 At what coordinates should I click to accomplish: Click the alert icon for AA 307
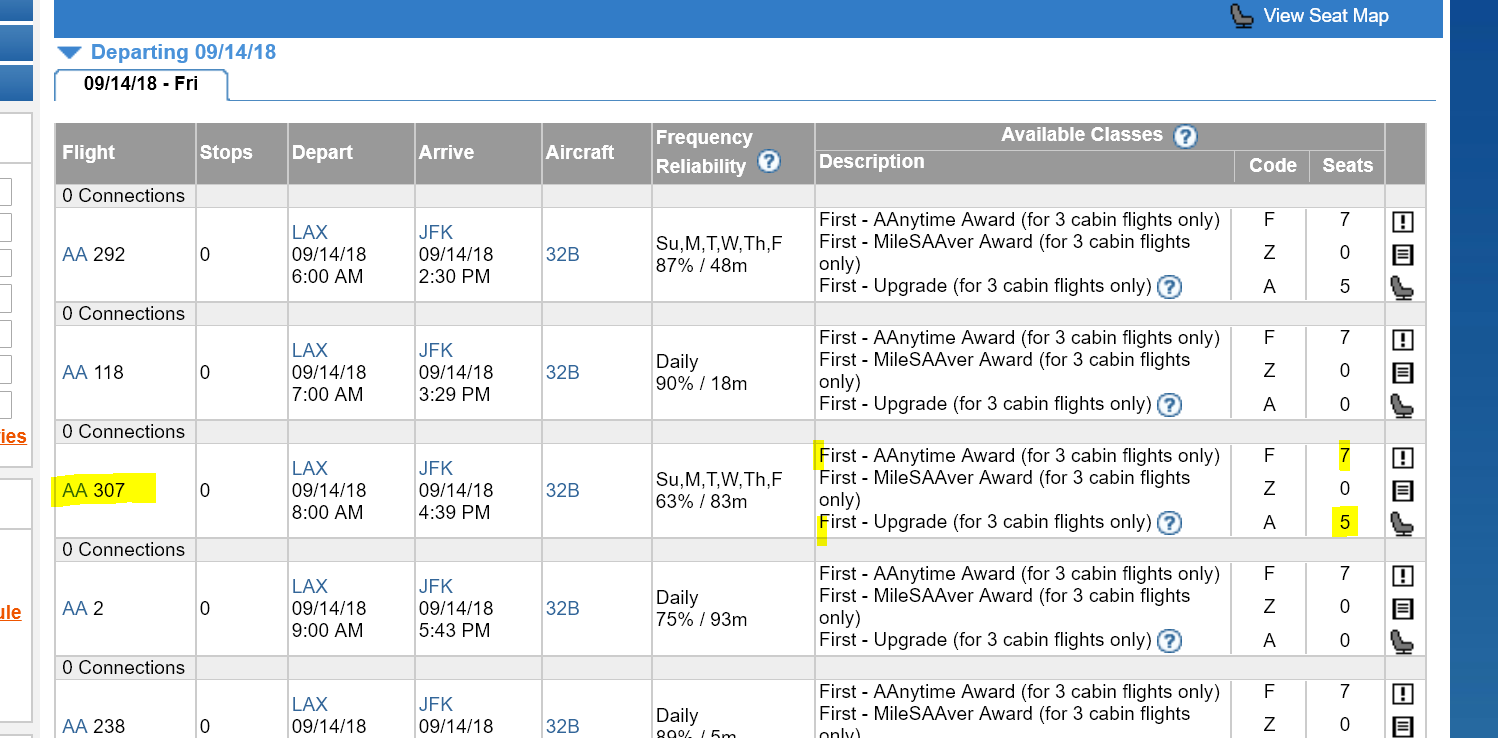(x=1403, y=458)
